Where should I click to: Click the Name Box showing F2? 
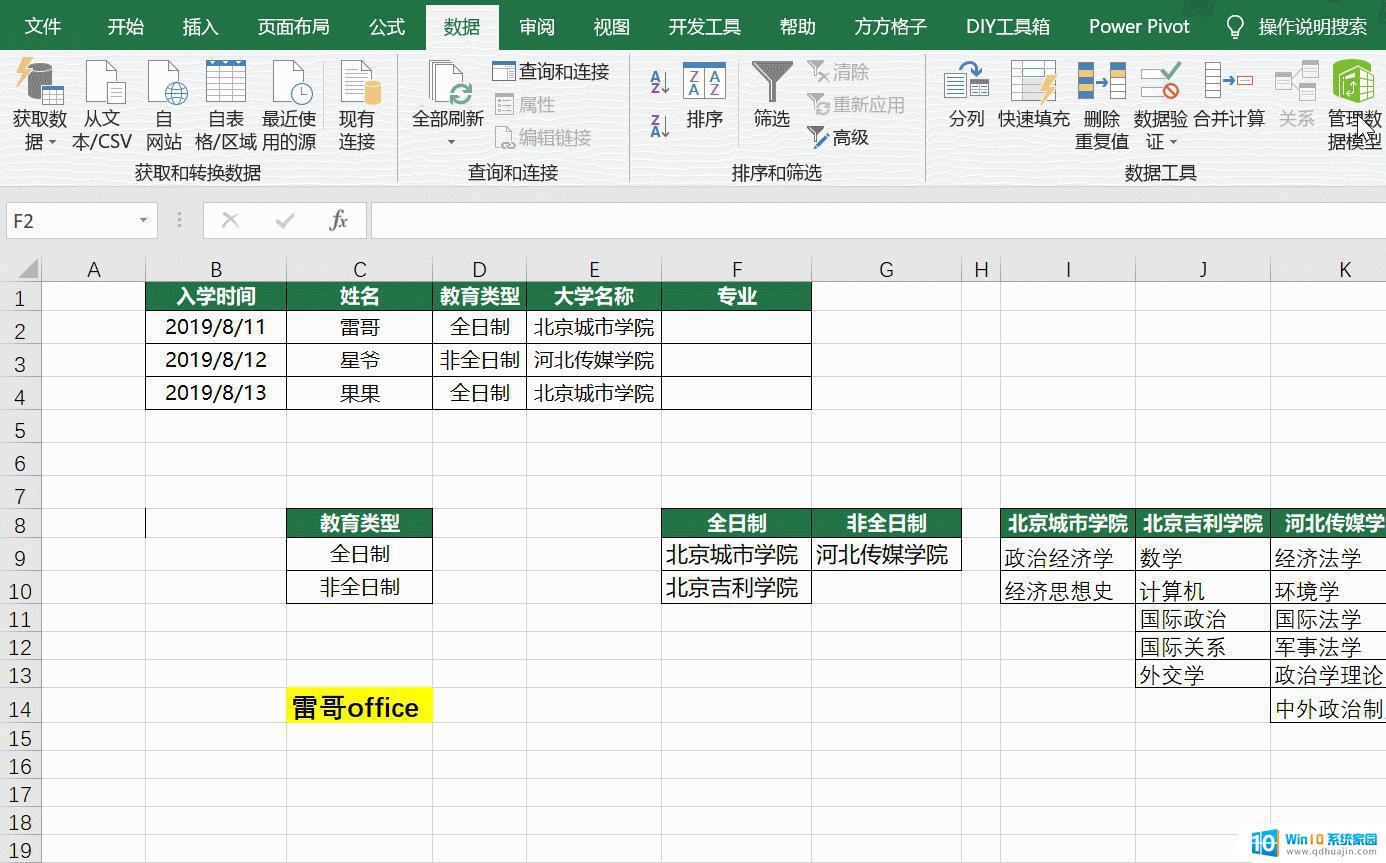point(70,220)
